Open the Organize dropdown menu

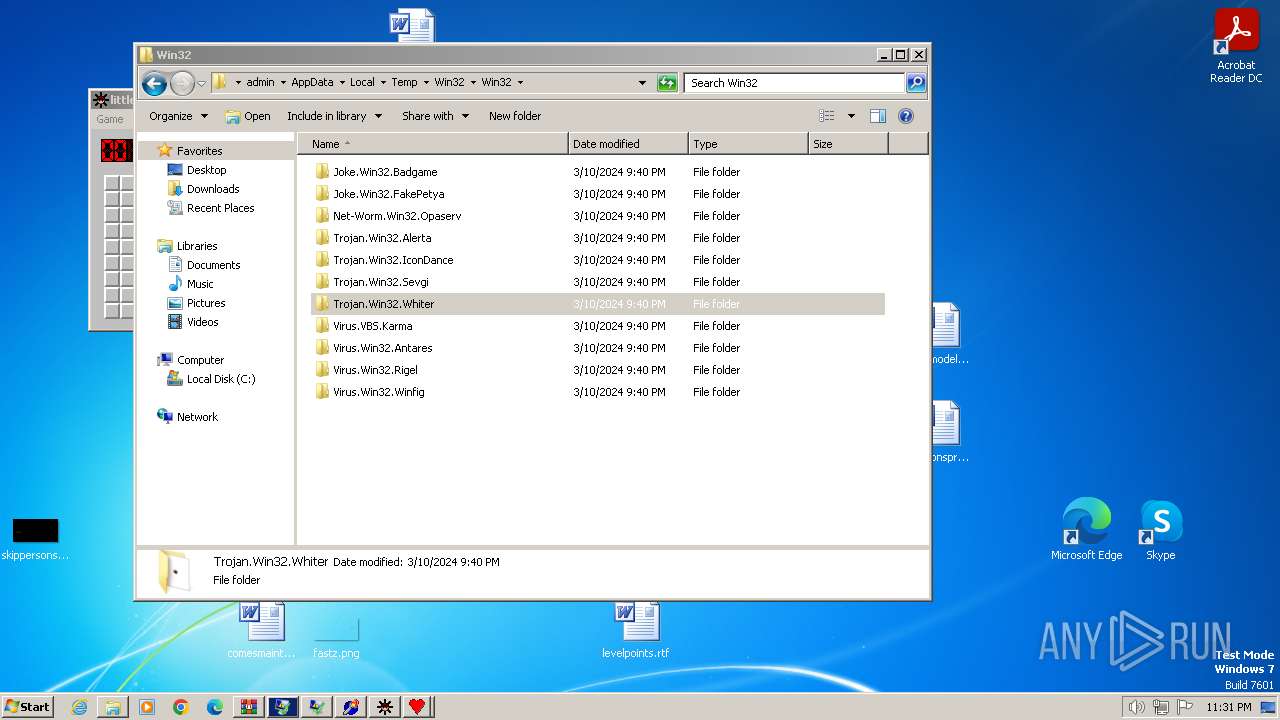[178, 116]
